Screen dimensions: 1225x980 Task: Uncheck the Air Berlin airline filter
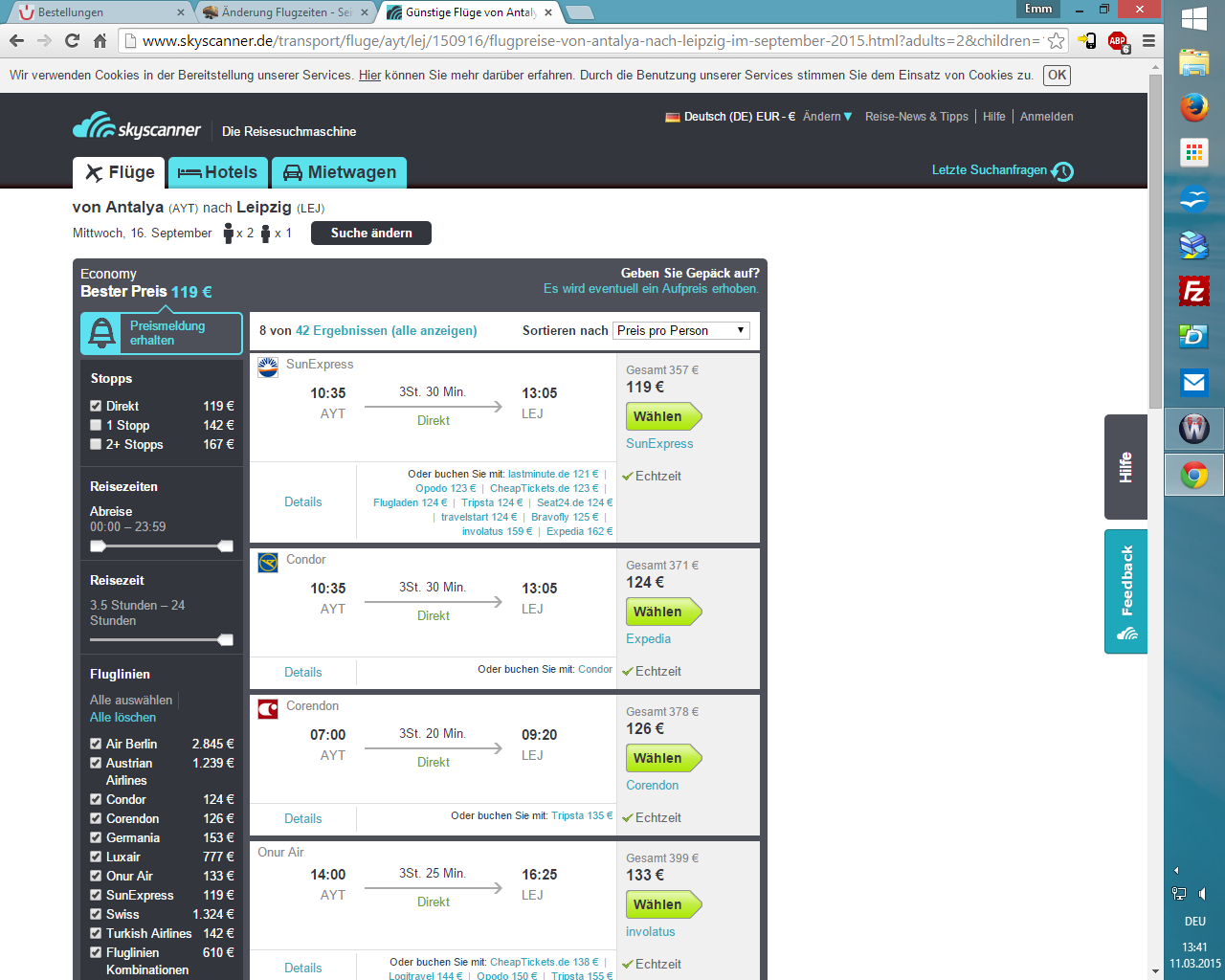pyautogui.click(x=96, y=744)
